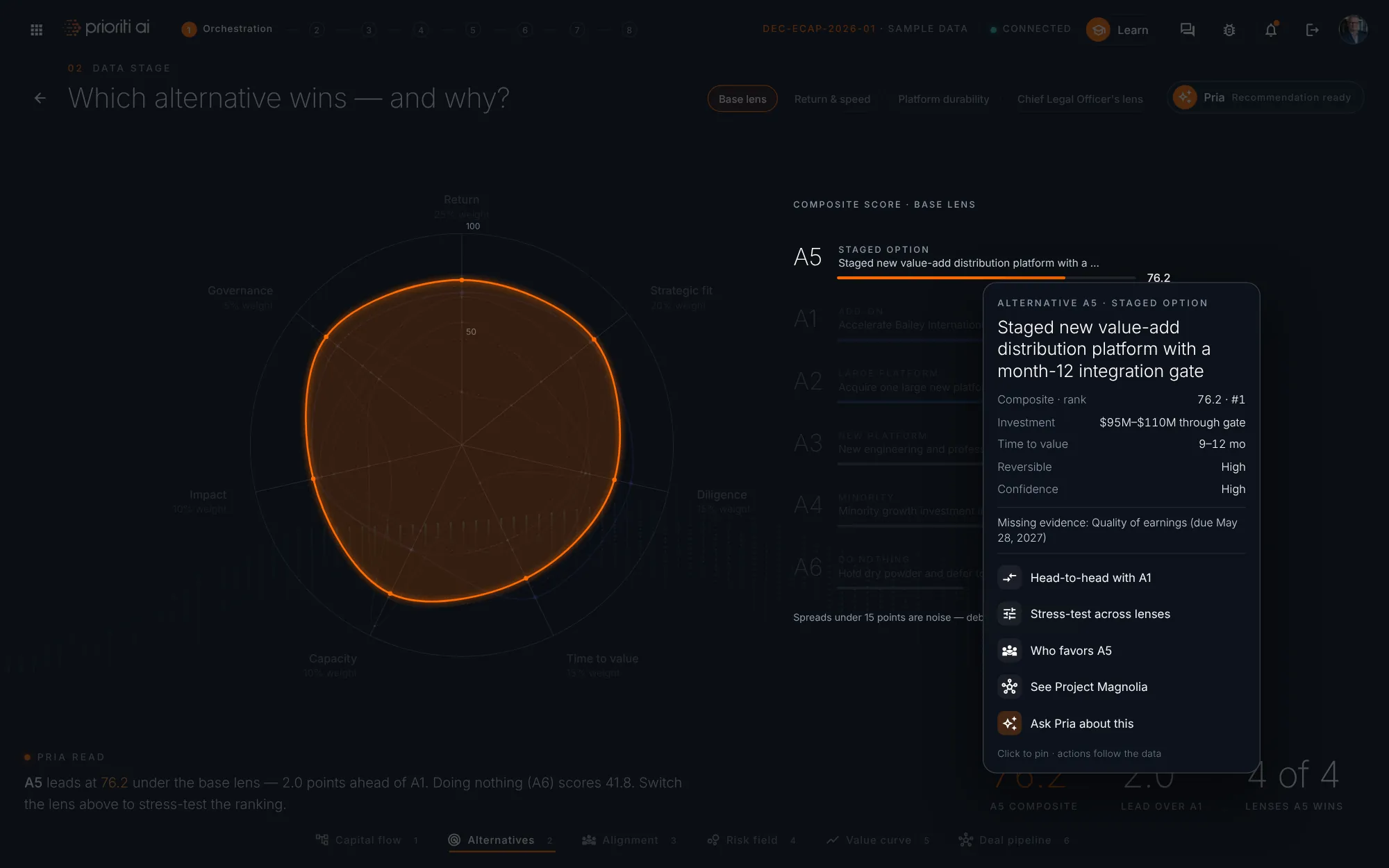Screen dimensions: 1389x868
Task: Click the Strategic fit radar vertex
Action: (x=594, y=340)
